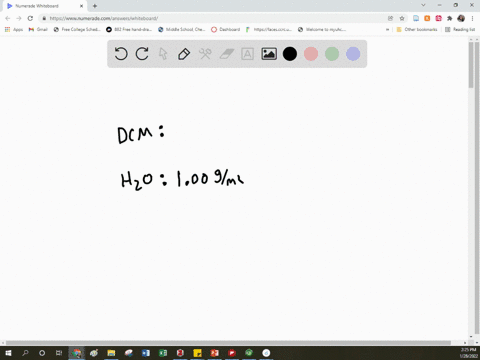Viewport: 480px width, 360px height.
Task: Bookmark this page with star icon
Action: point(402,18)
